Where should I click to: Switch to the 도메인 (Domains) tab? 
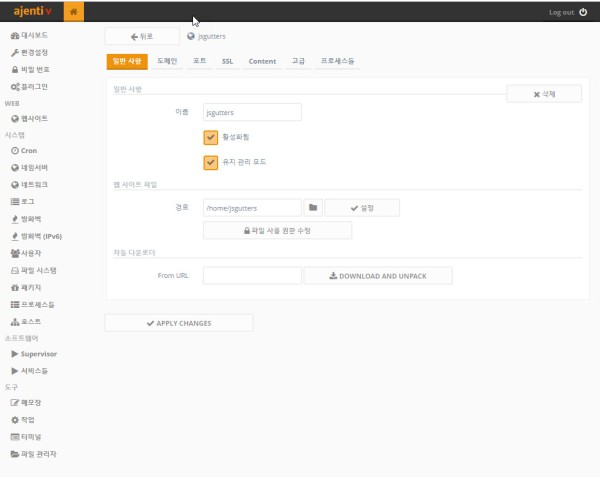point(167,61)
